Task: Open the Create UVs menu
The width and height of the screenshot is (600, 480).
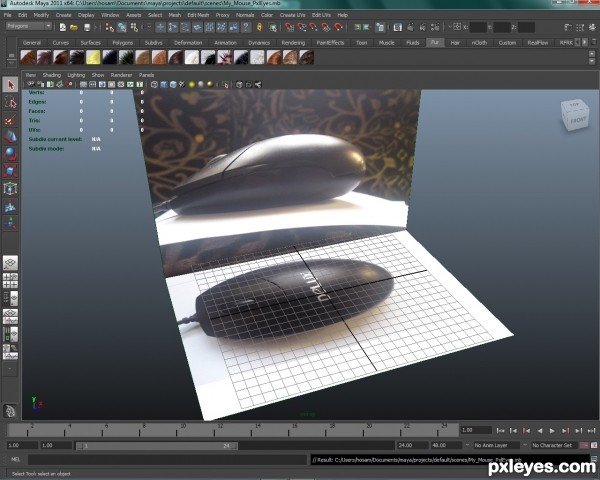Action: pyautogui.click(x=292, y=15)
